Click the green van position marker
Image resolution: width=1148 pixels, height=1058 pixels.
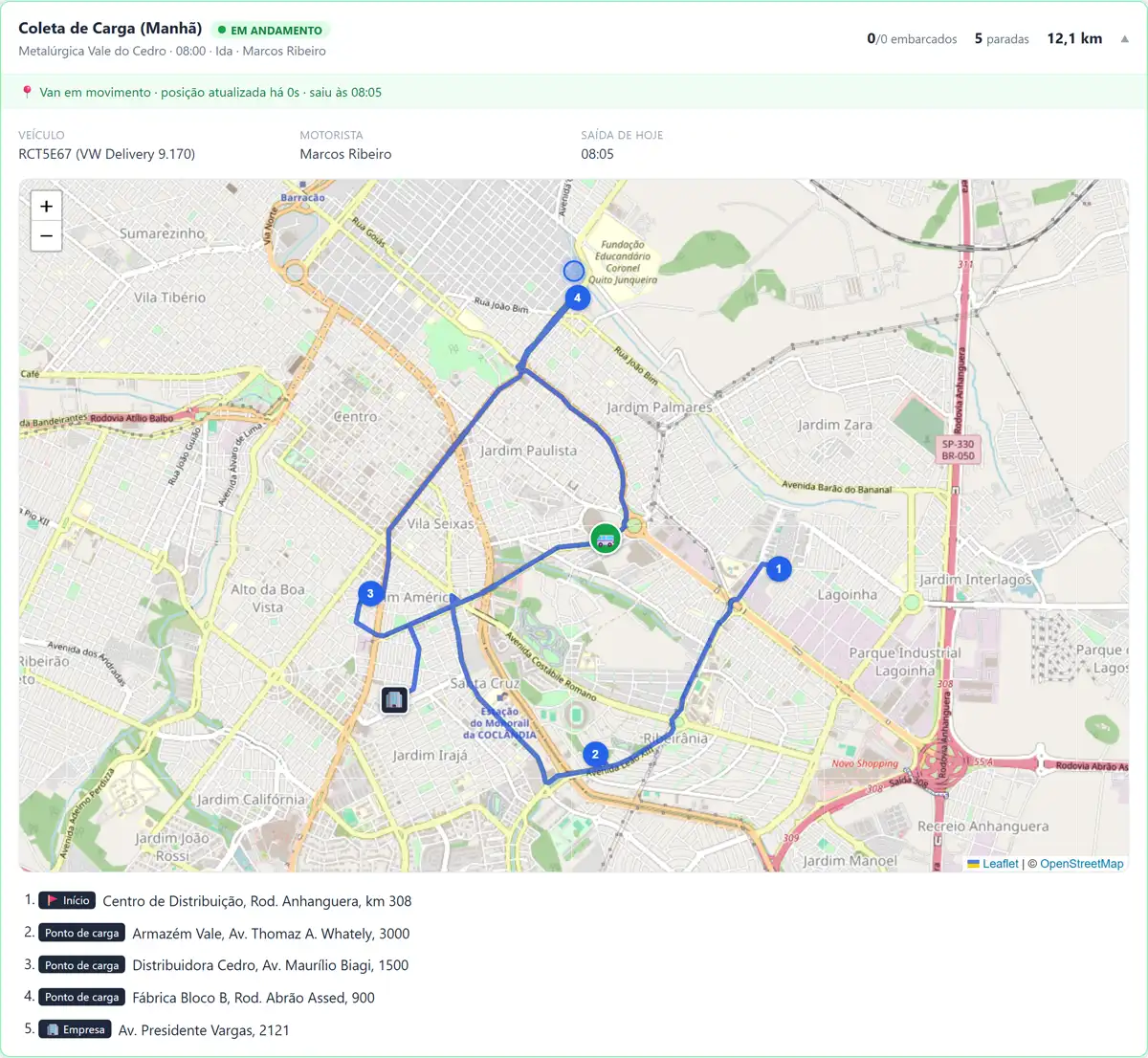605,539
